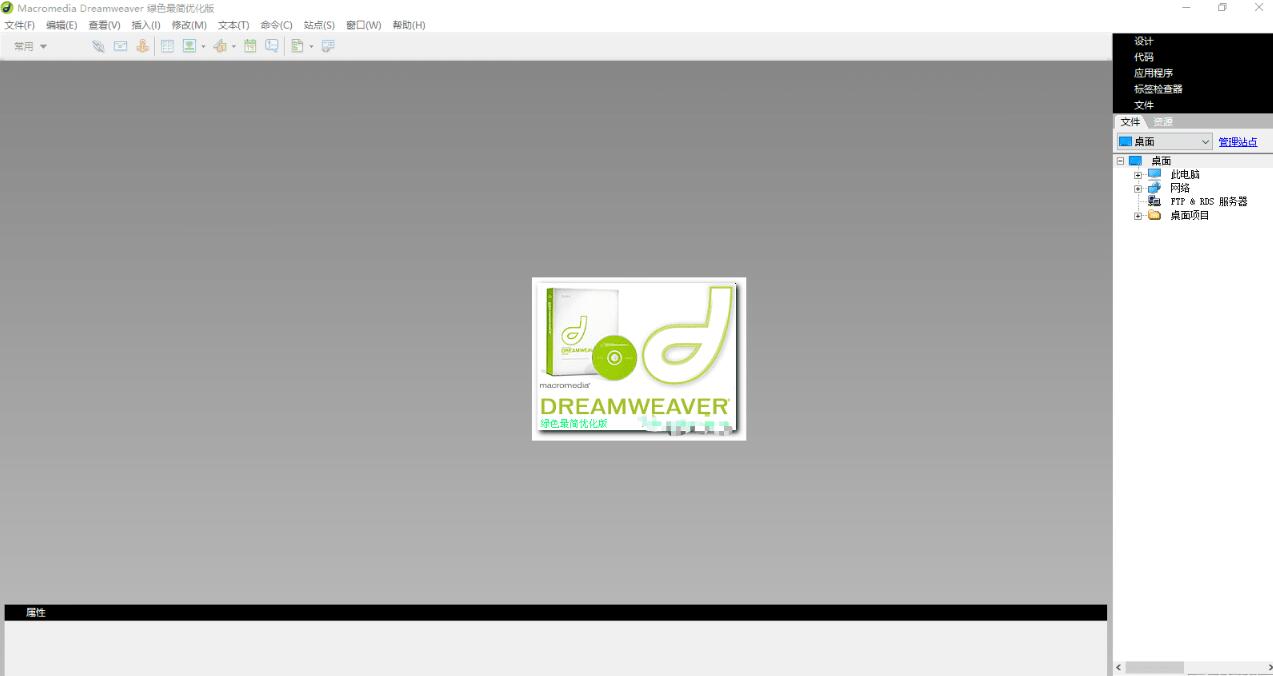Select the 网络 tree item
The image size is (1273, 676).
tap(1180, 188)
